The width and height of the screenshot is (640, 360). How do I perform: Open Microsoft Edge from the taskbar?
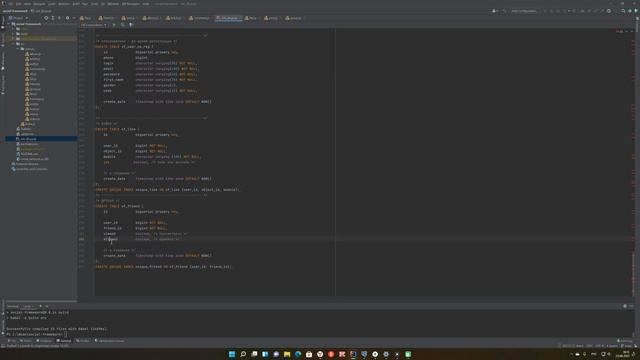coord(298,354)
